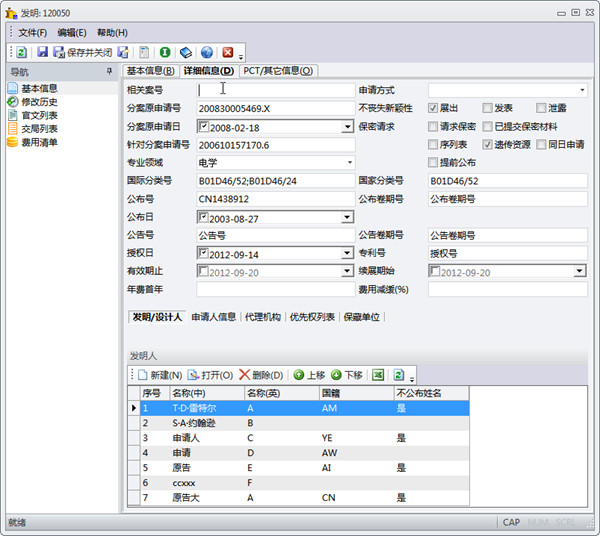Click 下移 to move inventor down
This screenshot has height=536, width=600.
pos(347,375)
